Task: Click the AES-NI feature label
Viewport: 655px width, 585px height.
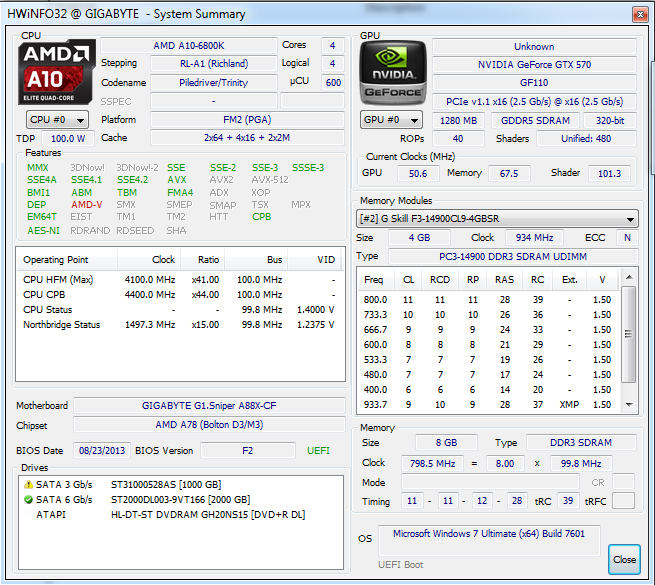Action: pos(43,231)
